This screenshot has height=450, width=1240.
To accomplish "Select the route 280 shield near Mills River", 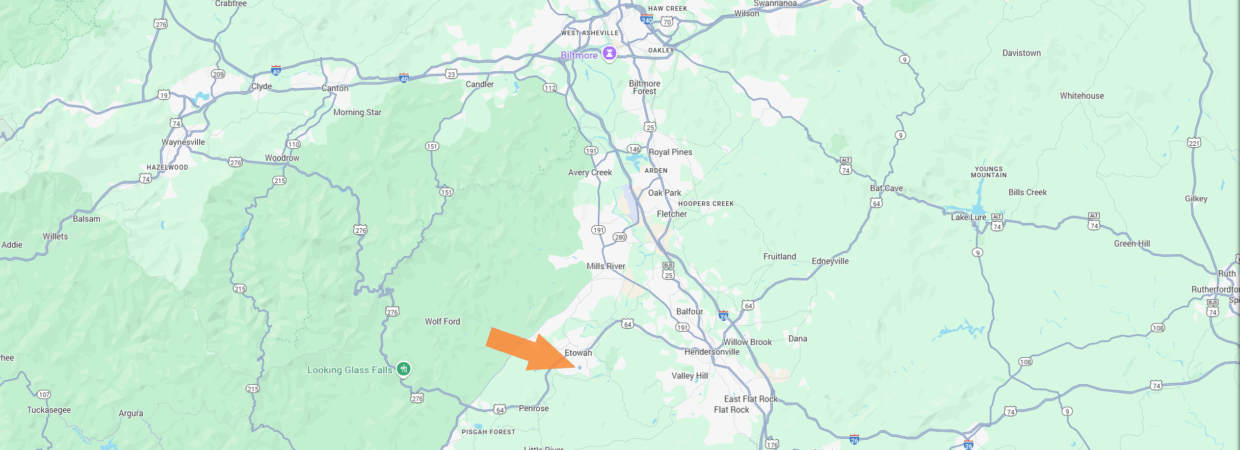I will coord(620,237).
